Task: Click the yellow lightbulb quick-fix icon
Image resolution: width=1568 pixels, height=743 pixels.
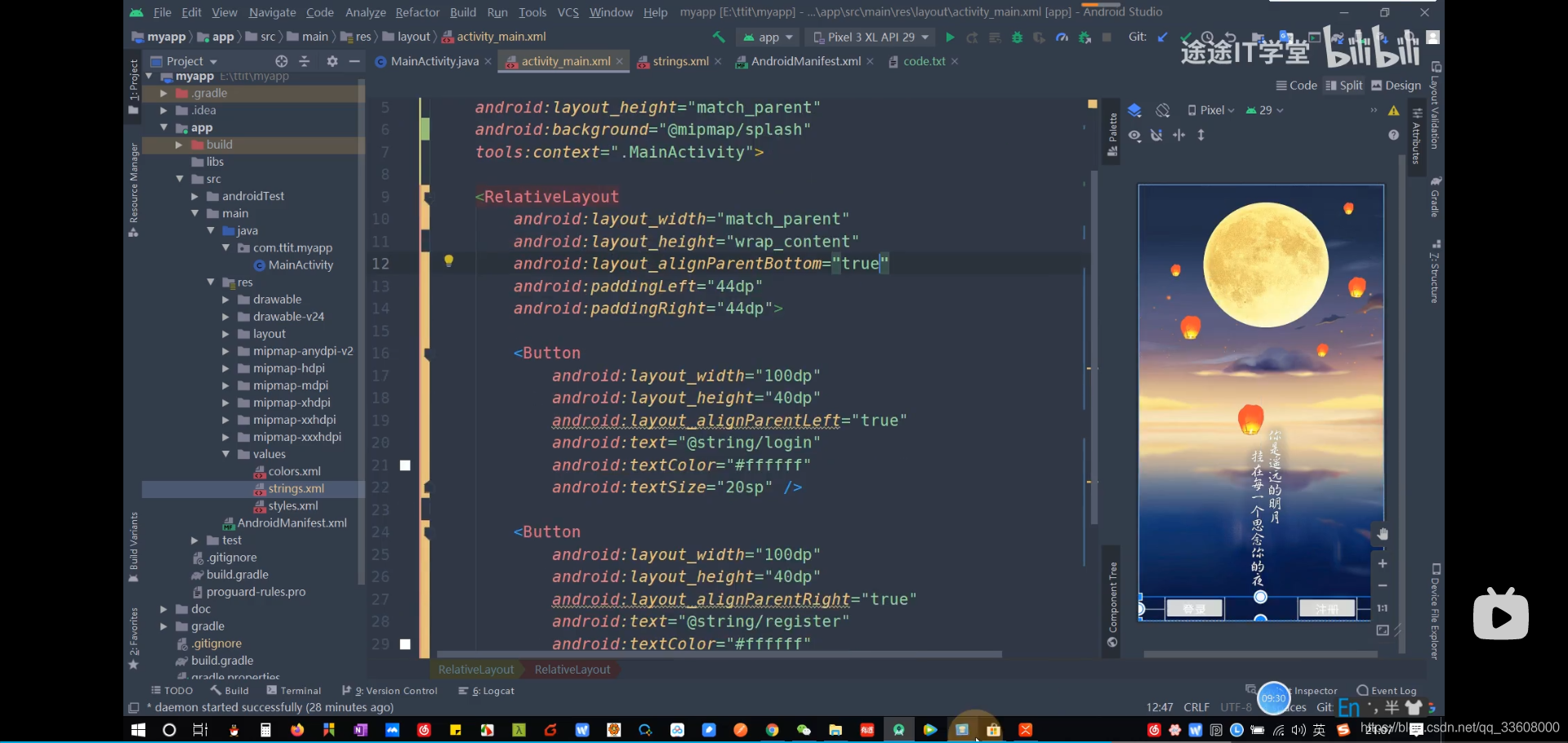Action: 448,261
